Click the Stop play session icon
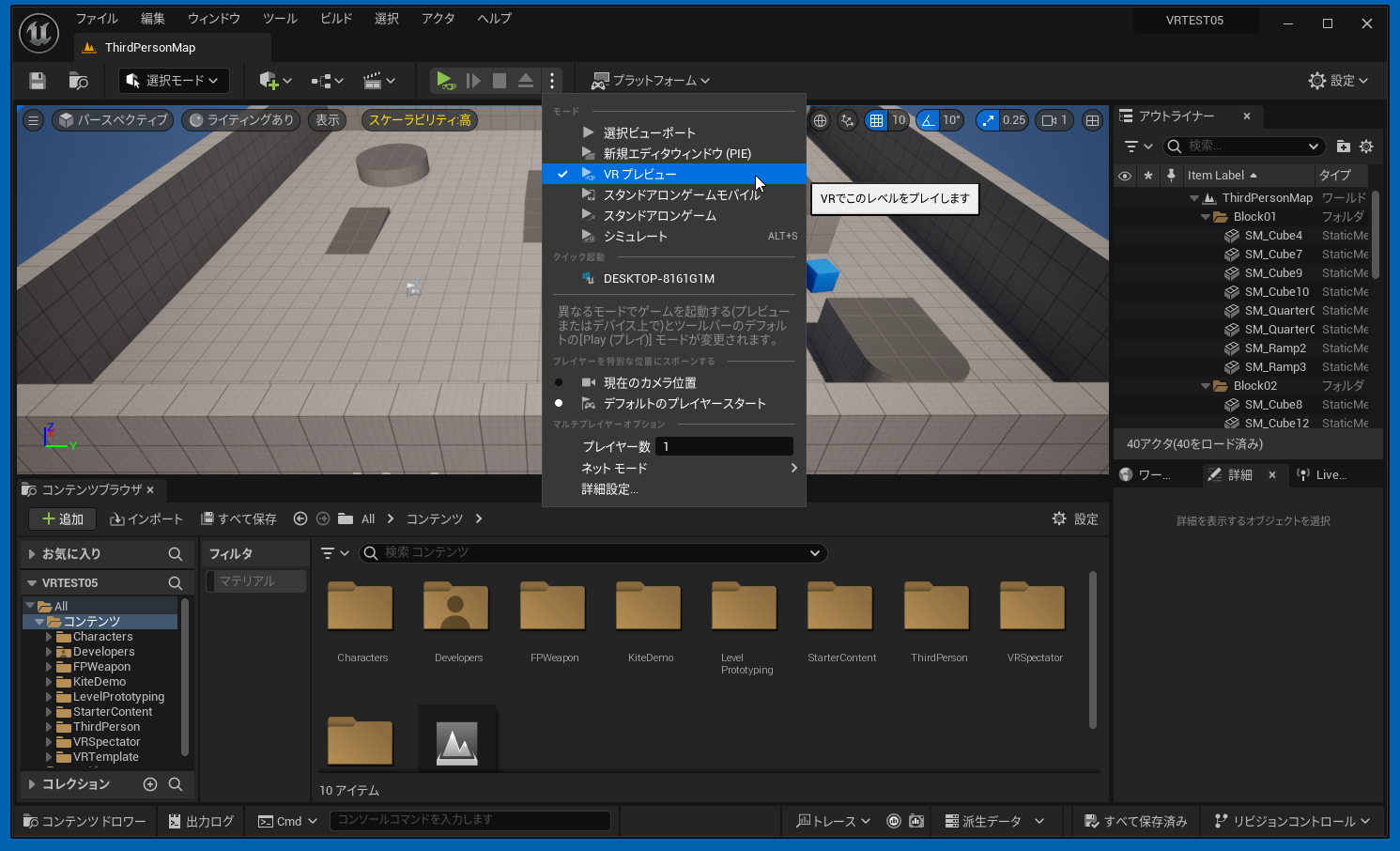 pos(500,81)
